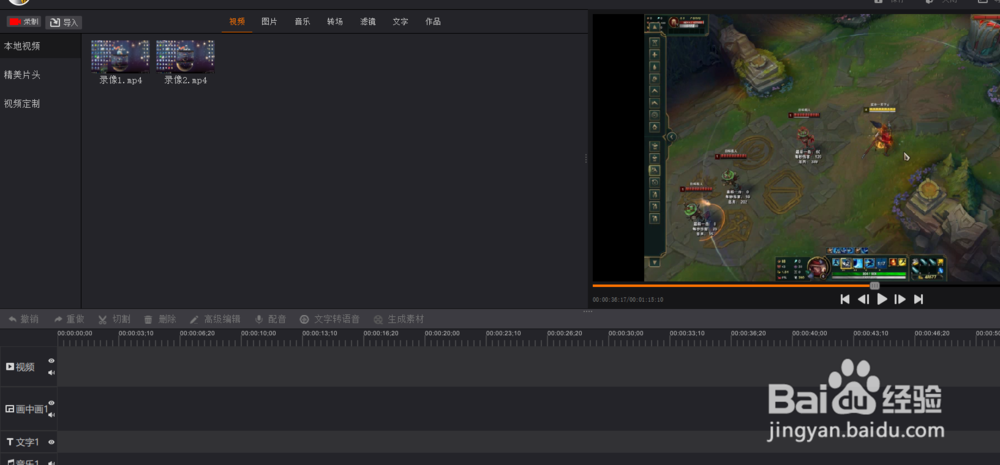
Task: Open the 作品 works tab
Action: [x=433, y=22]
